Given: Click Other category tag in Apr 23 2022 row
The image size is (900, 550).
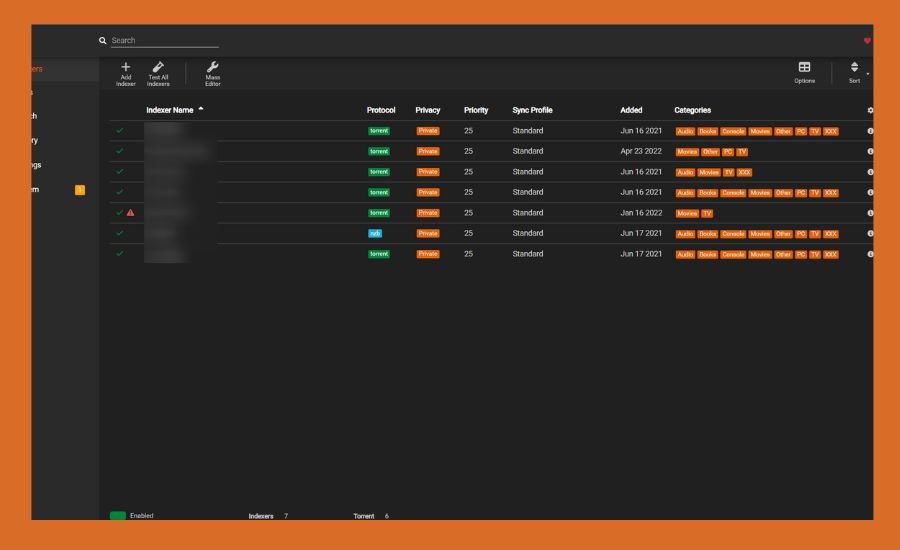Looking at the screenshot, I should click(x=710, y=152).
